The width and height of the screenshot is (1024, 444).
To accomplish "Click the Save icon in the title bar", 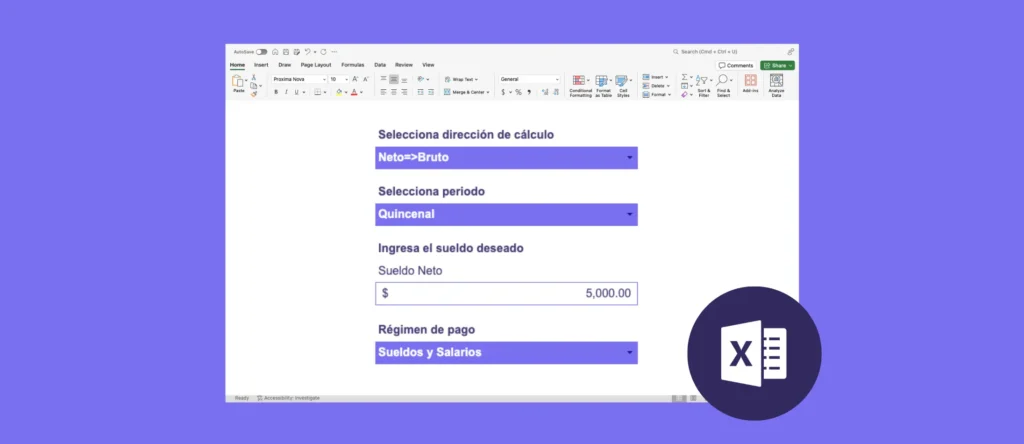I will pos(286,52).
